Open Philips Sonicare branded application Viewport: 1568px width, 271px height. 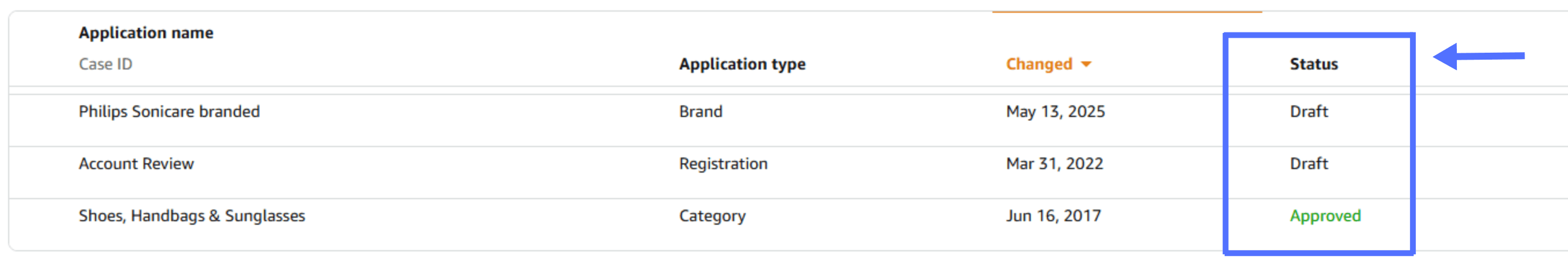click(x=169, y=111)
